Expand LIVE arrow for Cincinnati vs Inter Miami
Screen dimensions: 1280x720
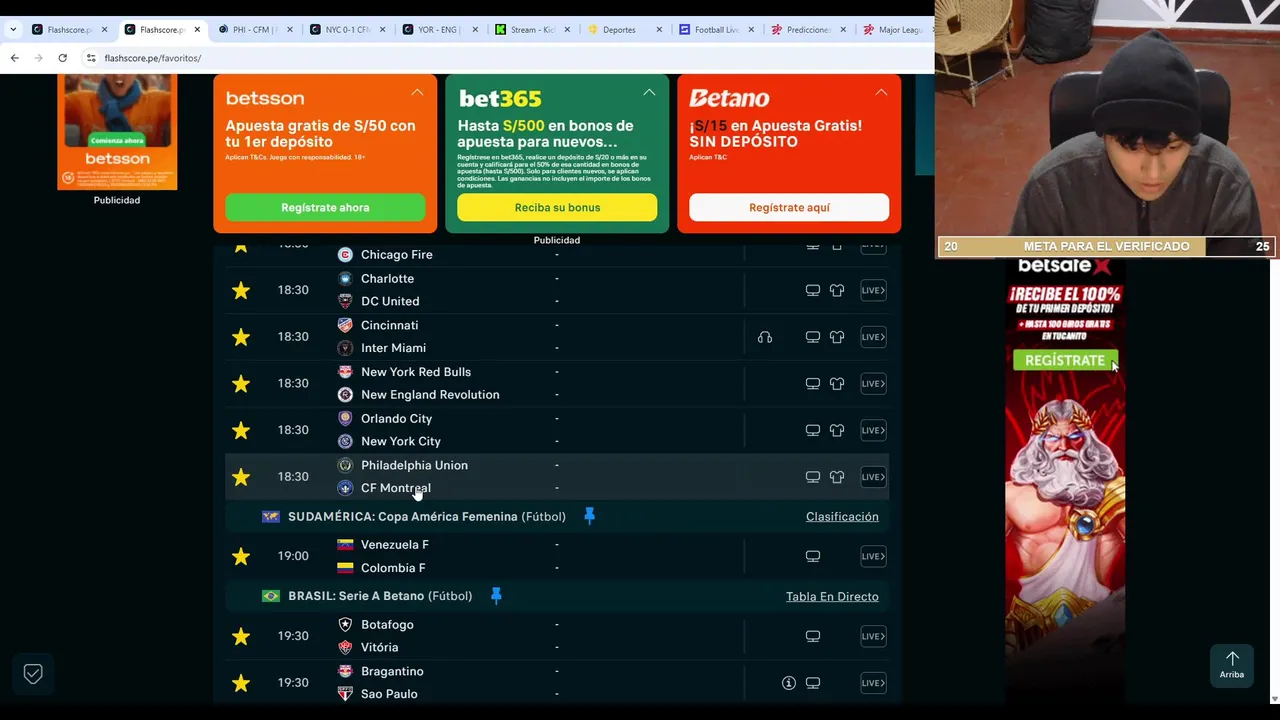tap(873, 337)
